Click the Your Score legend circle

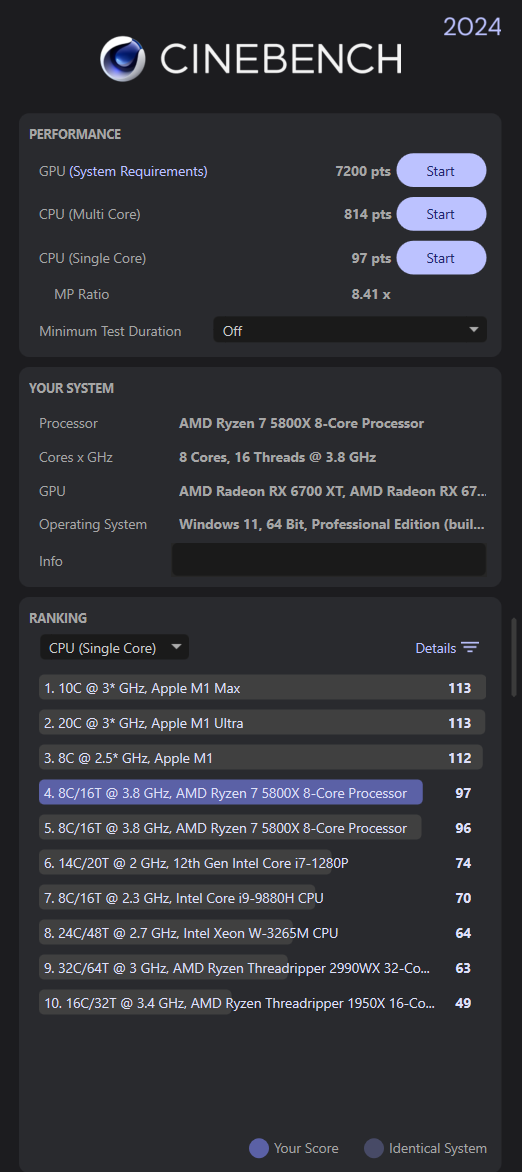(259, 1148)
